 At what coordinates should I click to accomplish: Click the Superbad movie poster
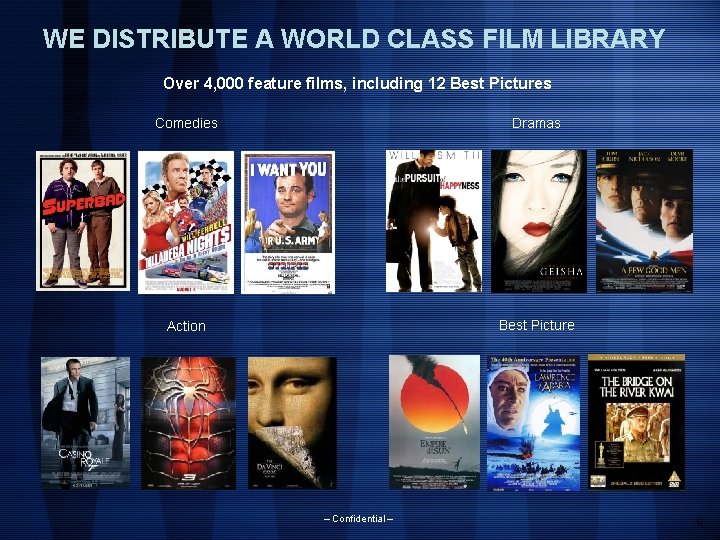click(83, 221)
